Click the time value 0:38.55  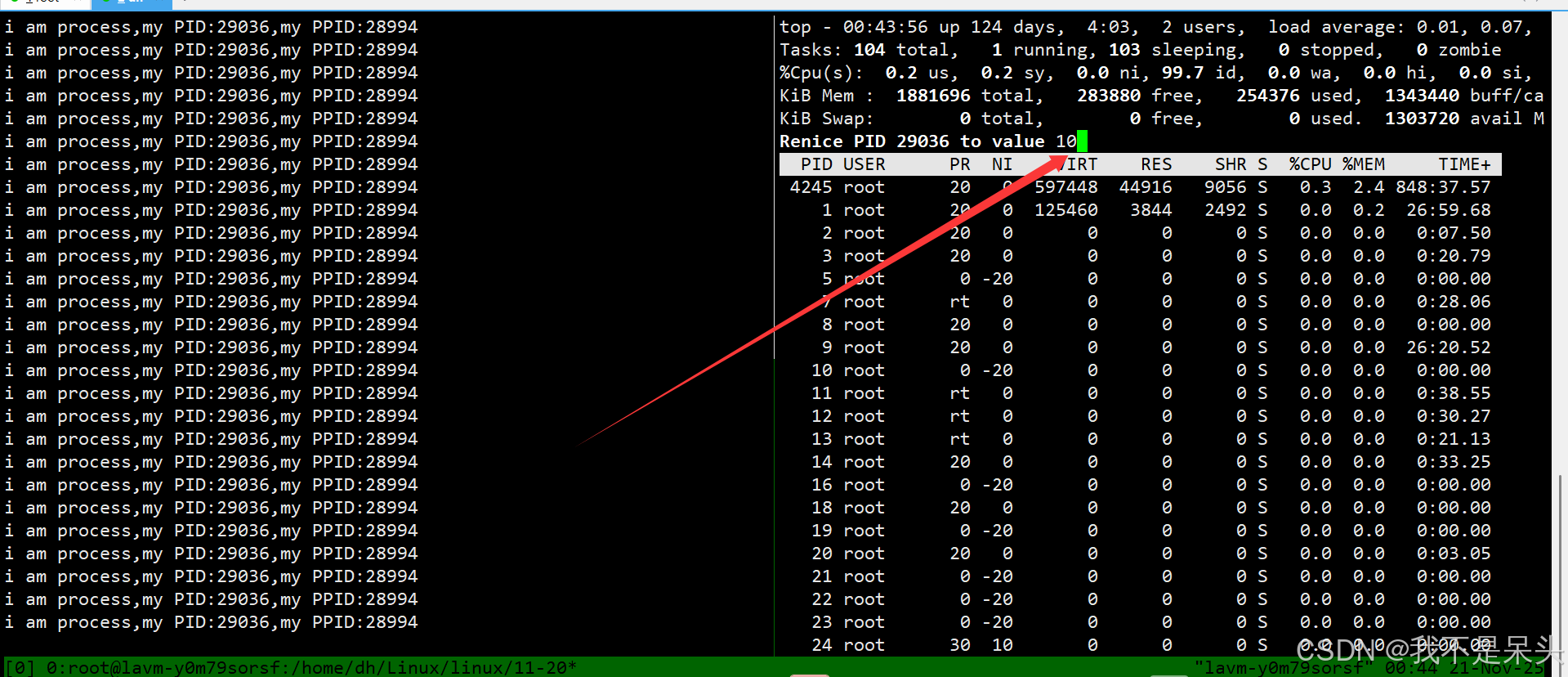point(1454,393)
